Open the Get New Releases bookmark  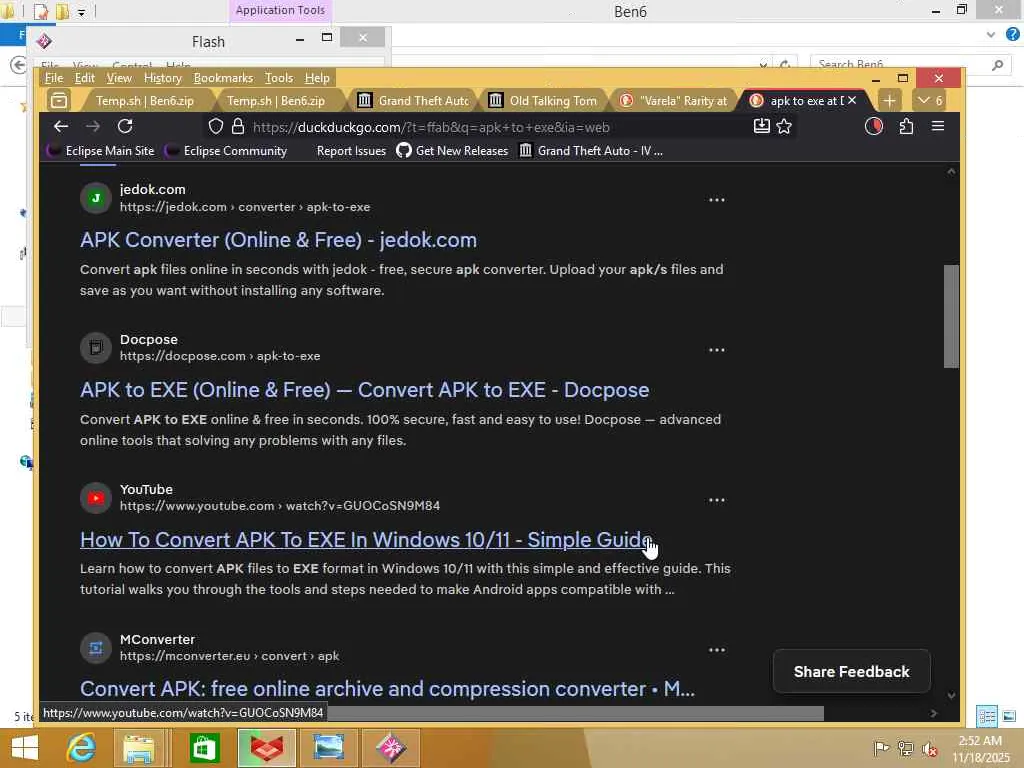(x=452, y=151)
